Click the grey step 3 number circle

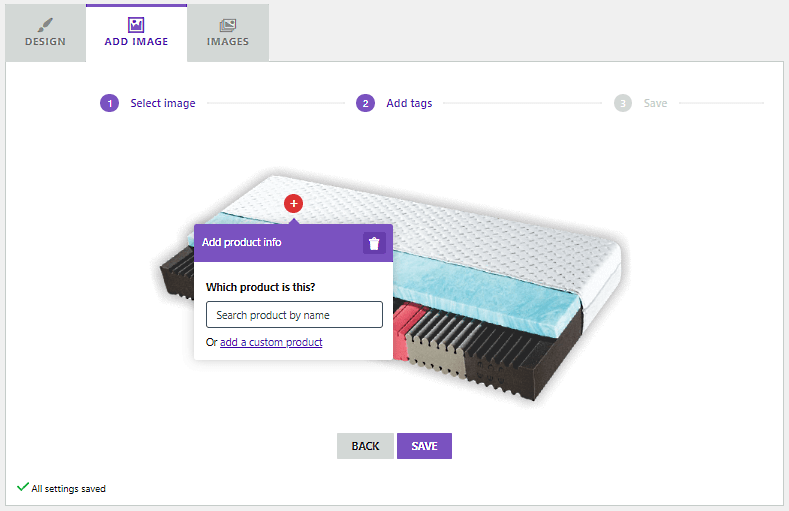point(623,103)
